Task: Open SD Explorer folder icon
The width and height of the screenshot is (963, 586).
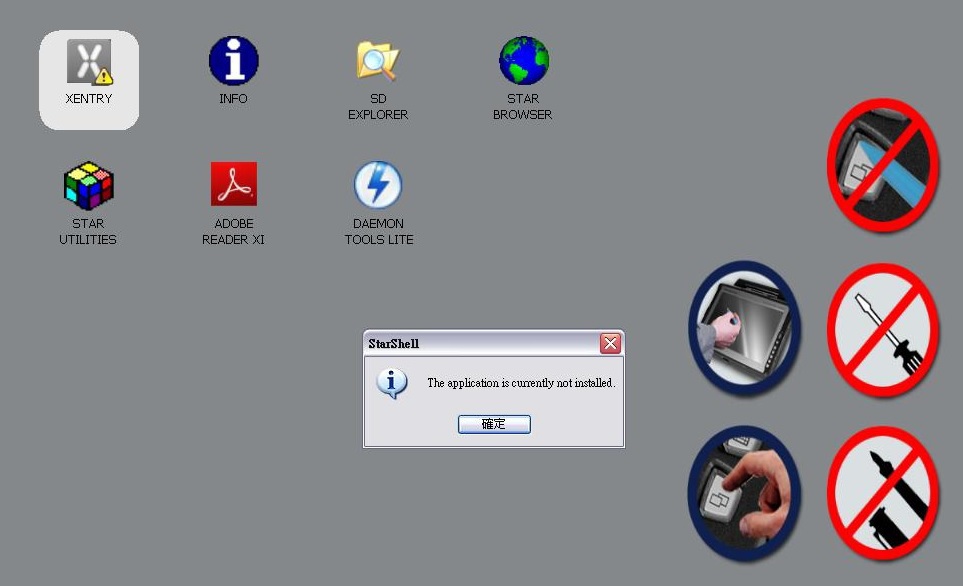Action: click(377, 61)
